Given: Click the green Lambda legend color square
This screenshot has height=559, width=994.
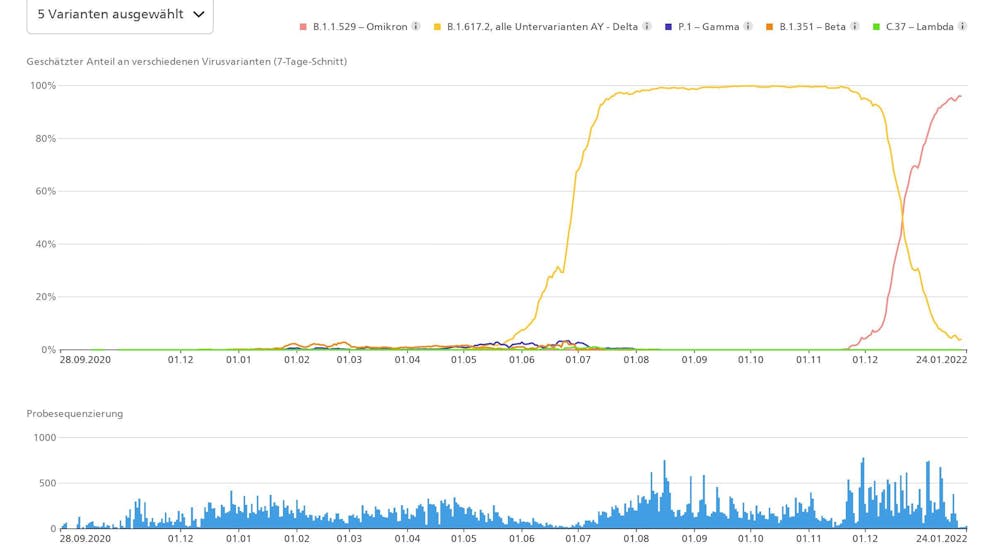Looking at the screenshot, I should pos(877,27).
